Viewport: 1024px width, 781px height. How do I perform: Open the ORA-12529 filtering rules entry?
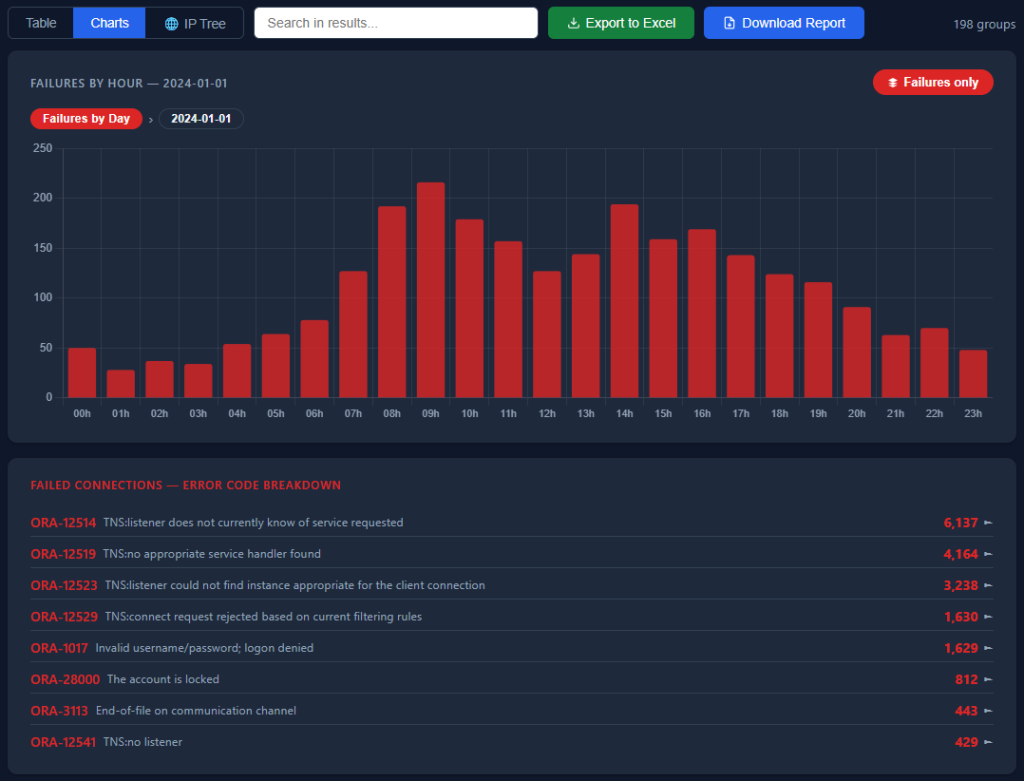click(x=511, y=616)
